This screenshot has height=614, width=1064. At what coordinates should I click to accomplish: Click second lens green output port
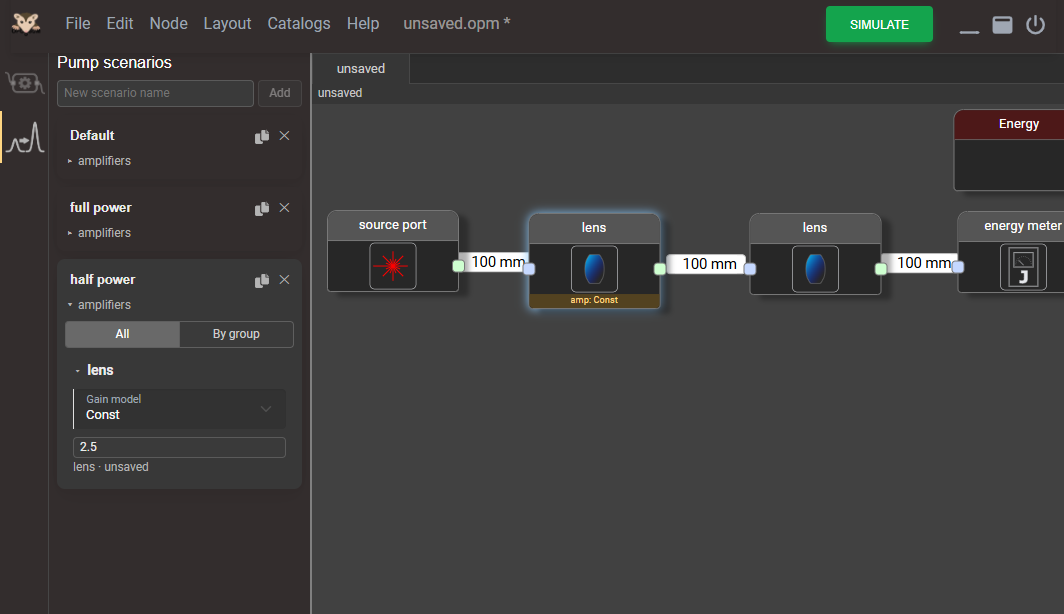pyautogui.click(x=881, y=269)
